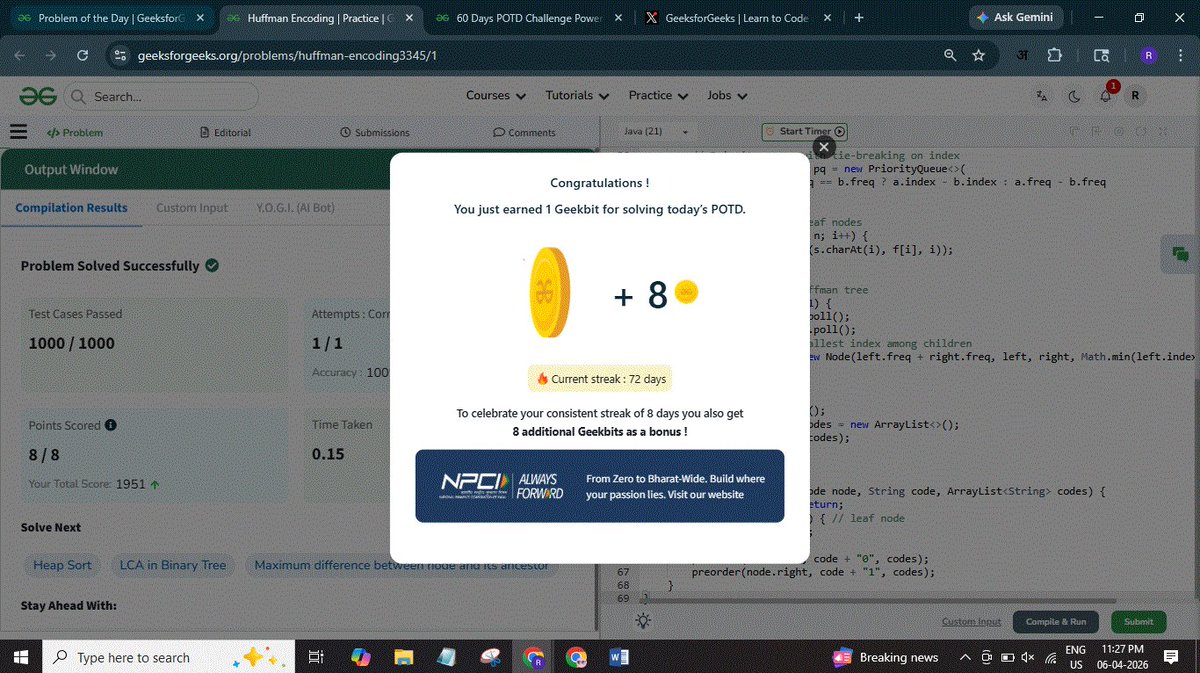Viewport: 1200px width, 673px height.
Task: Expand the Practice dropdown menu
Action: 657,96
